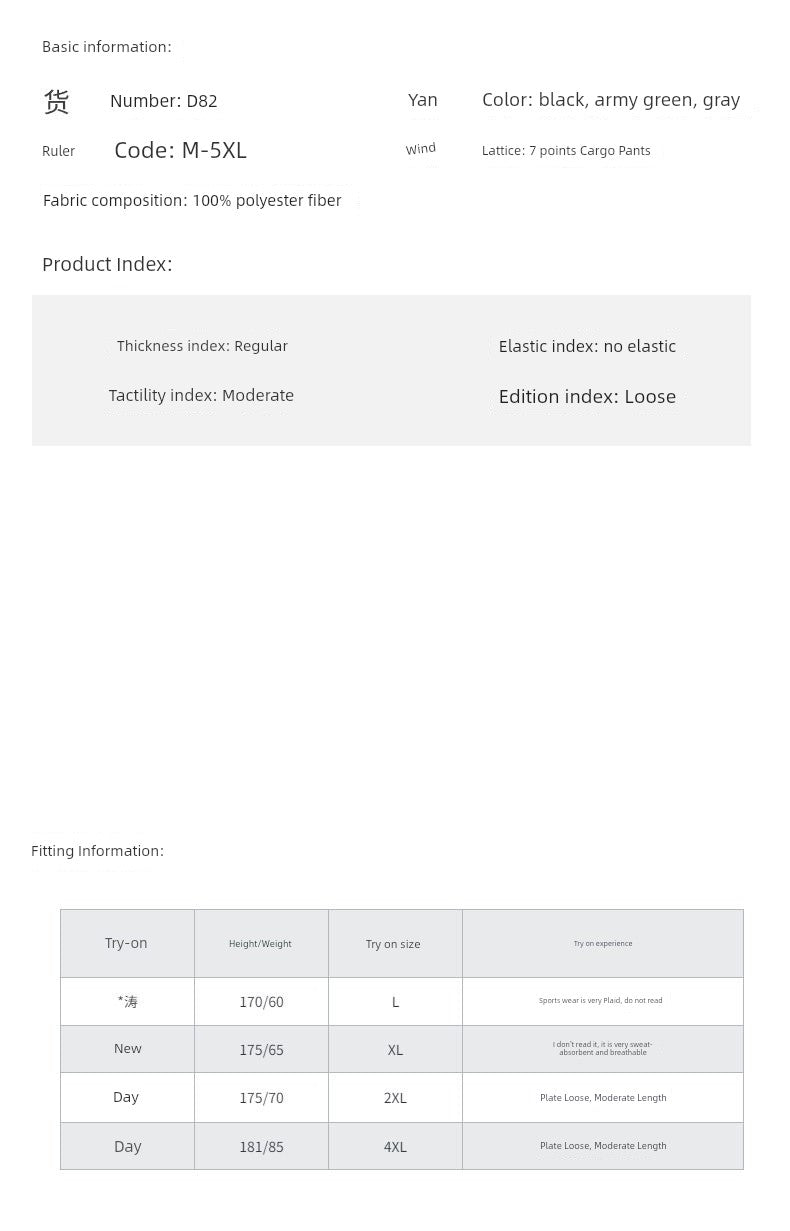Click Edition index: Loose
Viewport: 790px width, 1231px height.
coord(587,397)
